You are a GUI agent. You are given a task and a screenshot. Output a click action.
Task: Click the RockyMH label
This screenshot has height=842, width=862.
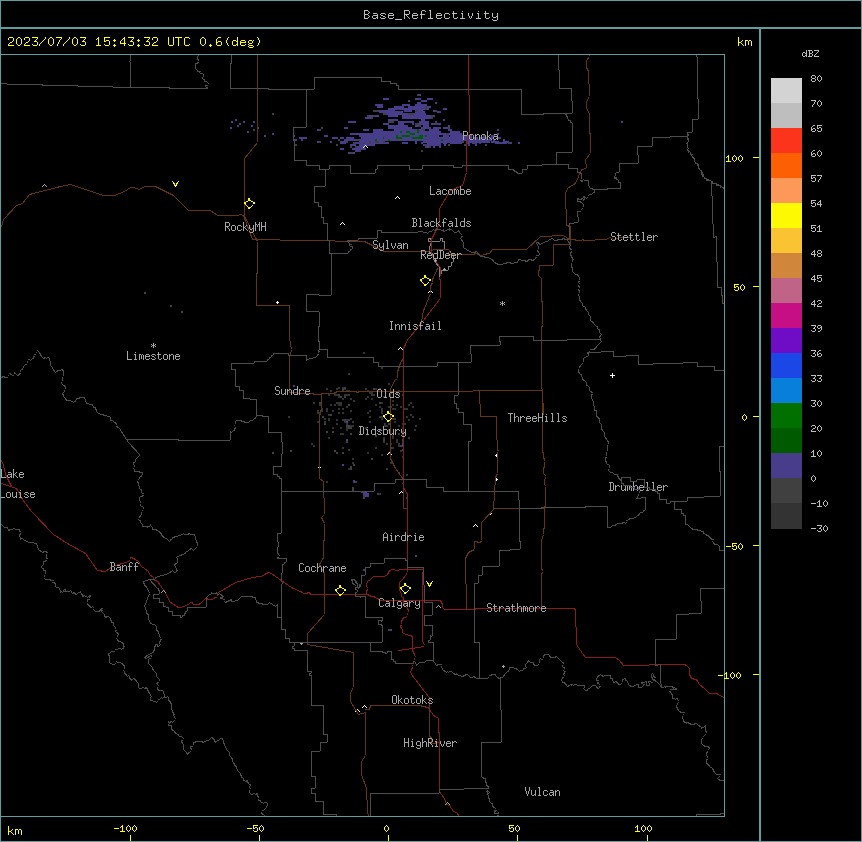point(245,227)
